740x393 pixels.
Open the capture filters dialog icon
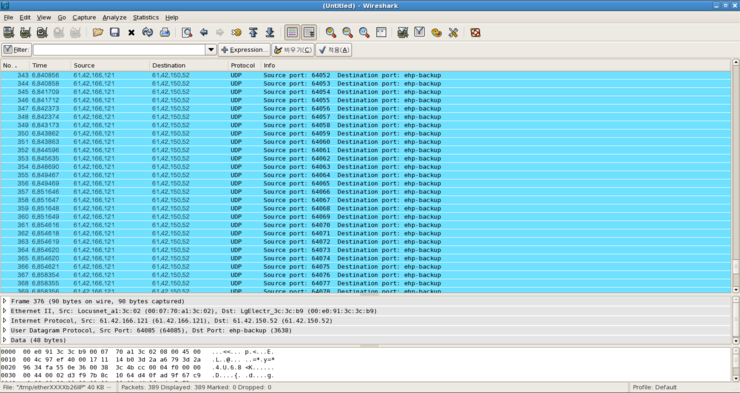(x=403, y=33)
